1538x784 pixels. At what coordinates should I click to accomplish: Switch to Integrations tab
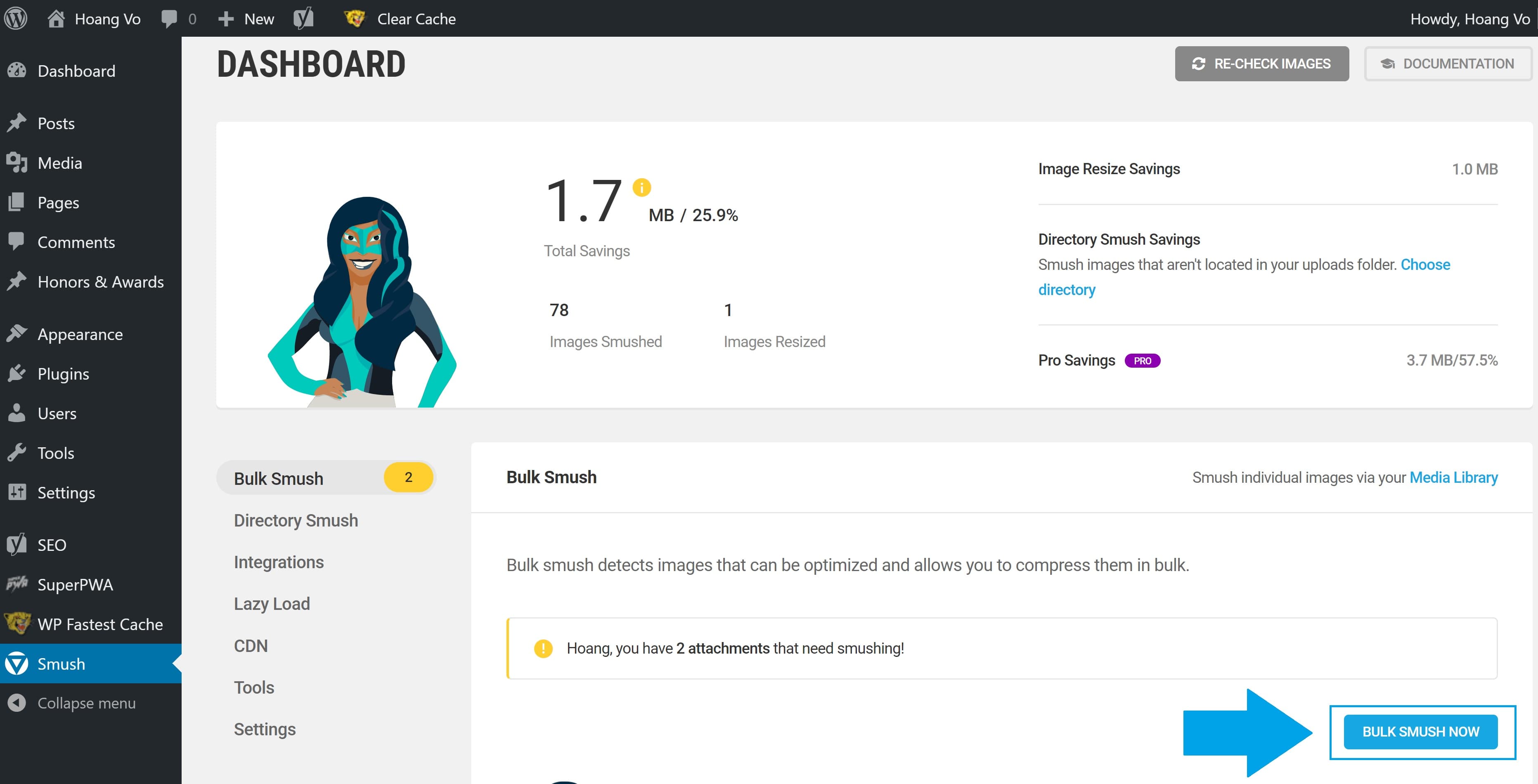tap(279, 562)
